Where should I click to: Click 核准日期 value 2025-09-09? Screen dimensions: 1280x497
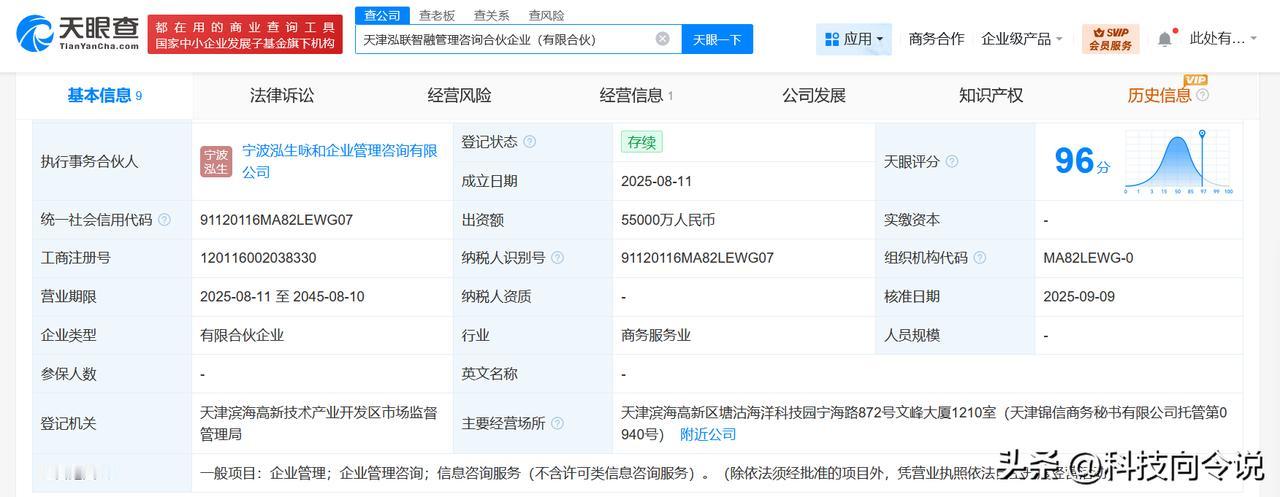coord(1078,297)
